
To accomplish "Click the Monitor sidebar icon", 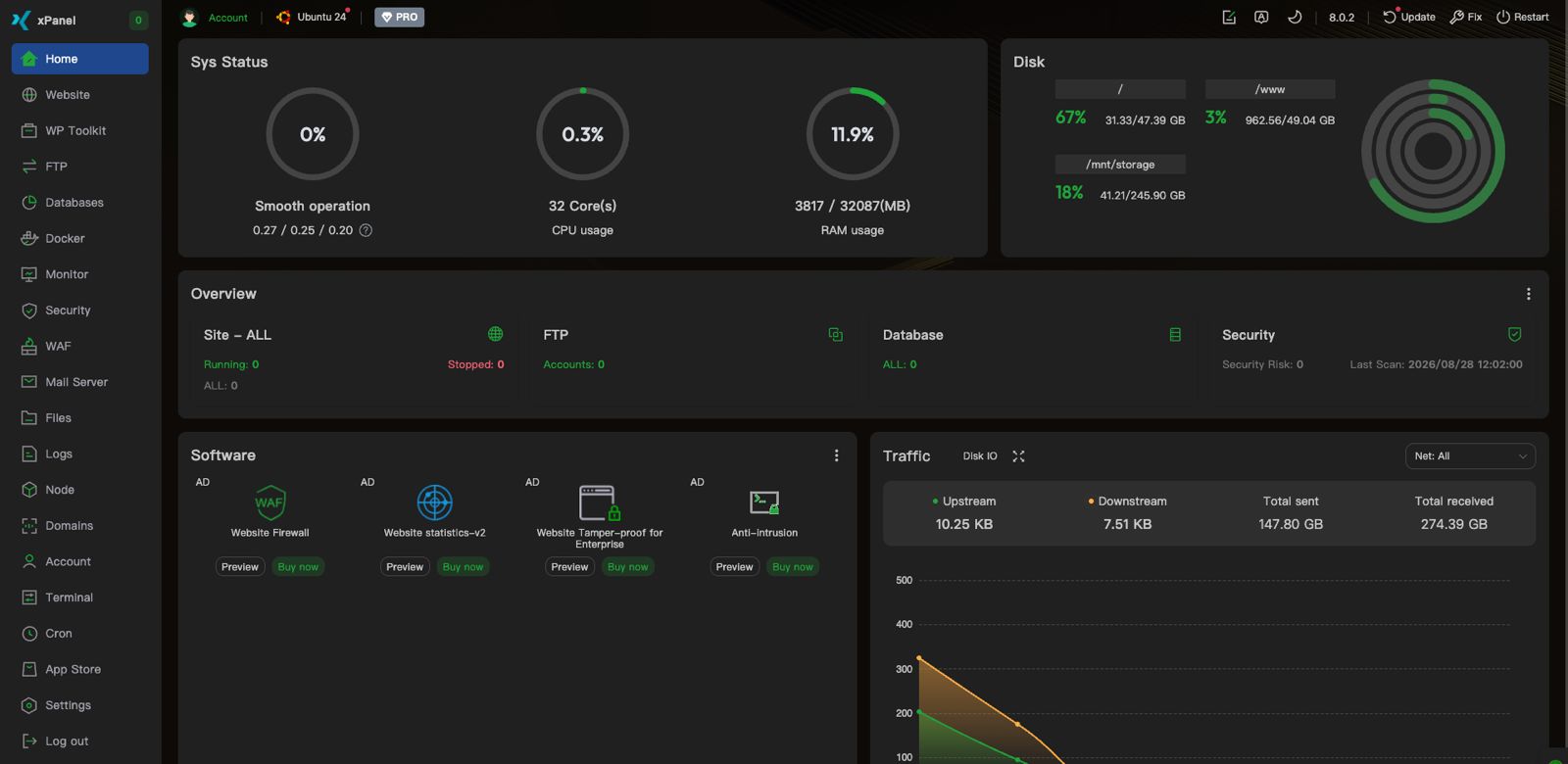I will pos(29,274).
